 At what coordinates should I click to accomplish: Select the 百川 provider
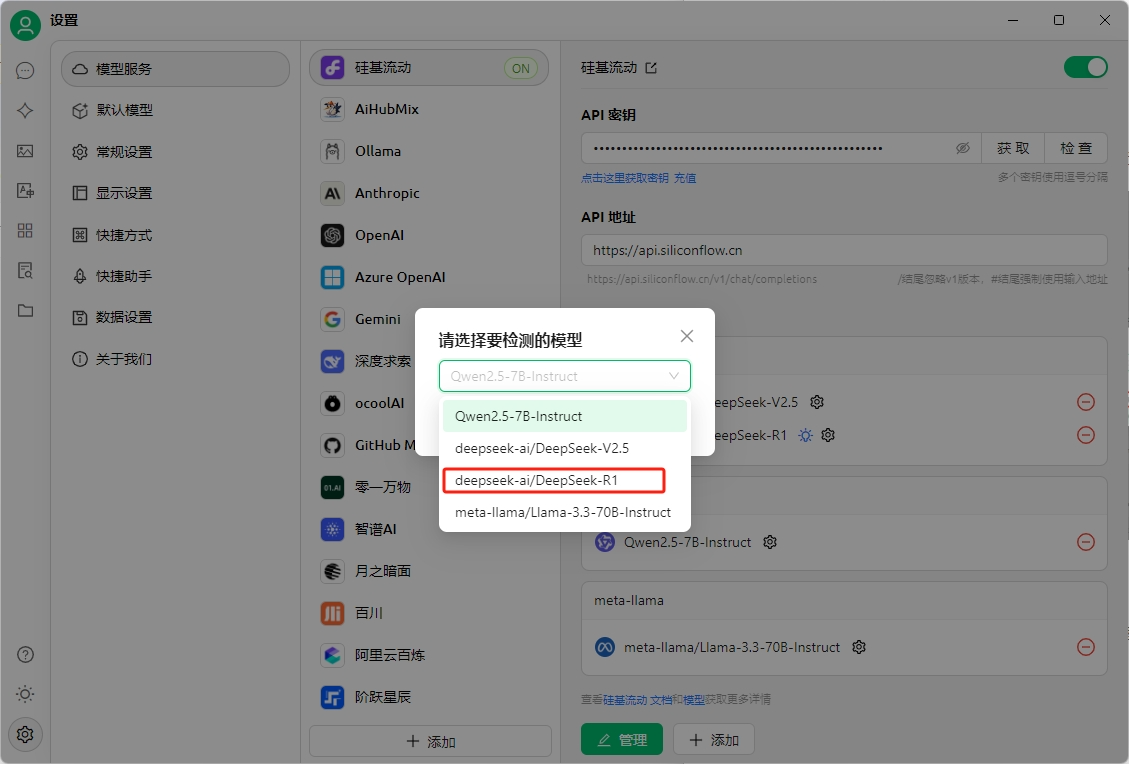point(429,613)
